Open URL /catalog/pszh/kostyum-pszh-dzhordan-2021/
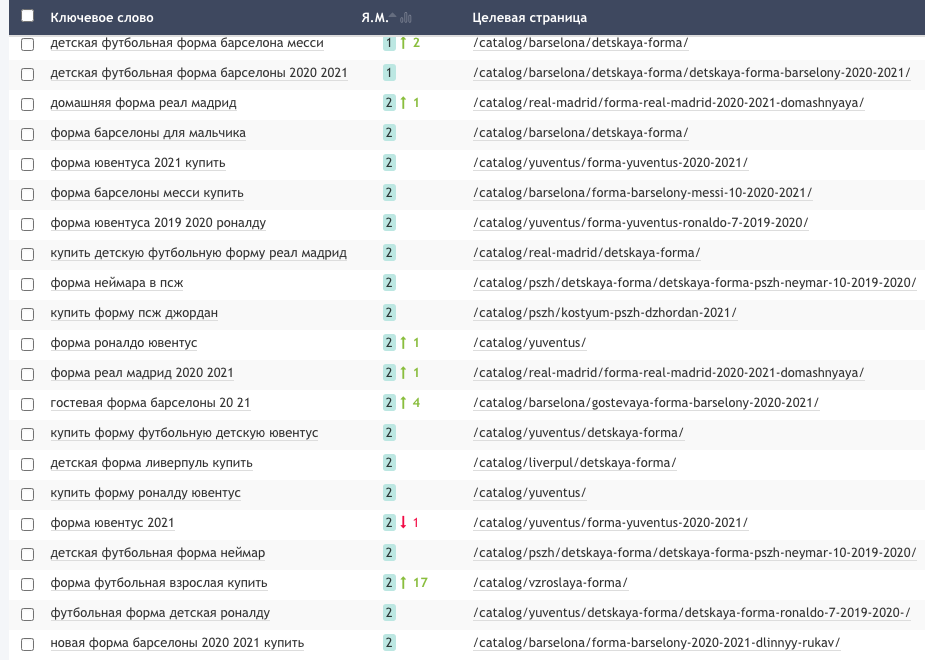This screenshot has height=660, width=925. pyautogui.click(x=605, y=313)
